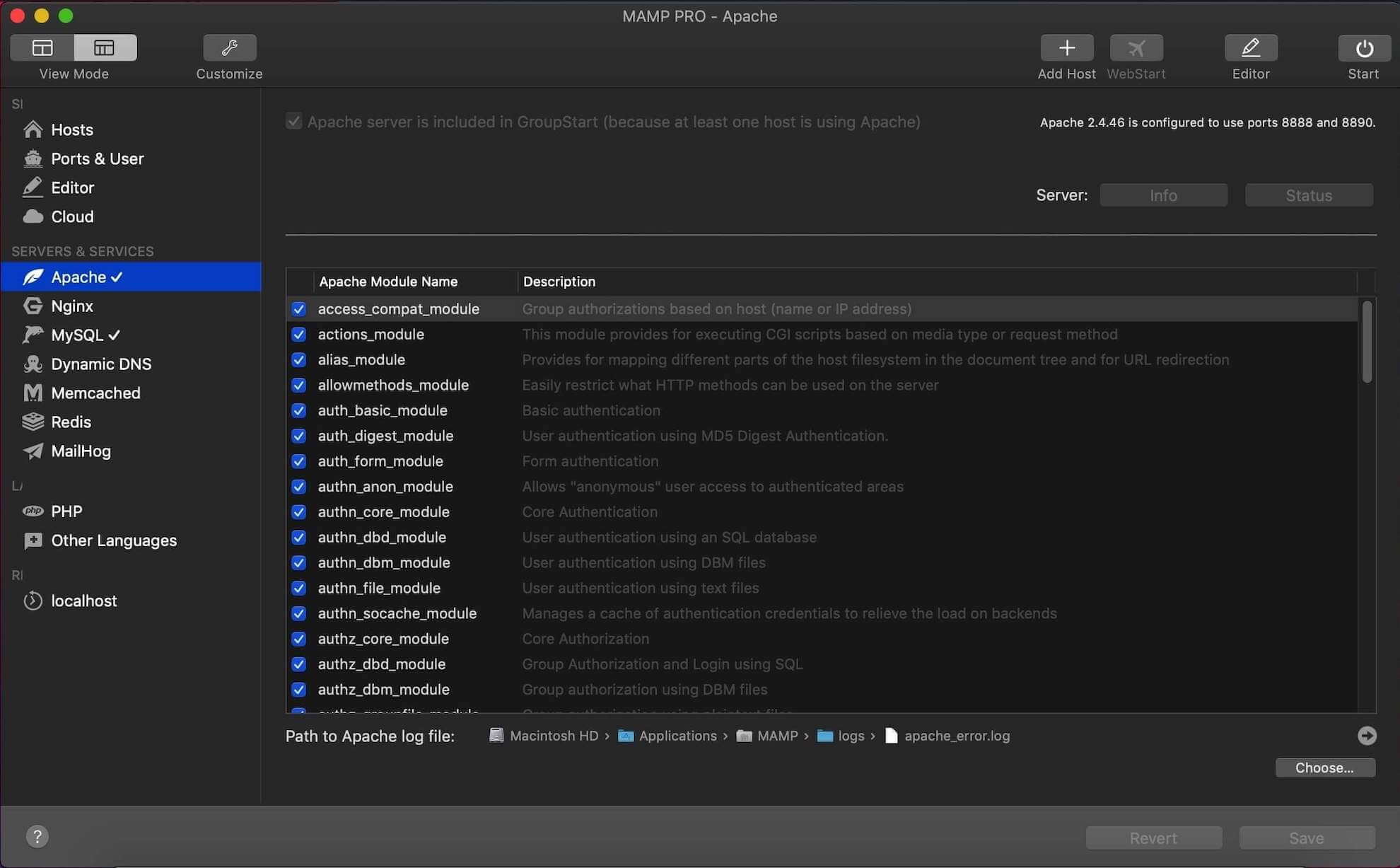Image resolution: width=1400 pixels, height=868 pixels.
Task: Select MySQL in the sidebar
Action: pyautogui.click(x=77, y=335)
